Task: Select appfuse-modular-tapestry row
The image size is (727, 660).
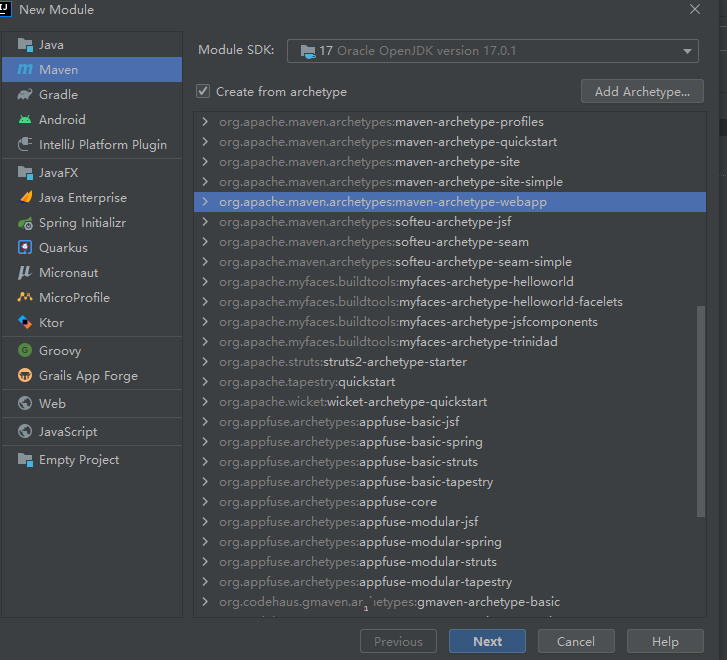Action: pyautogui.click(x=450, y=582)
